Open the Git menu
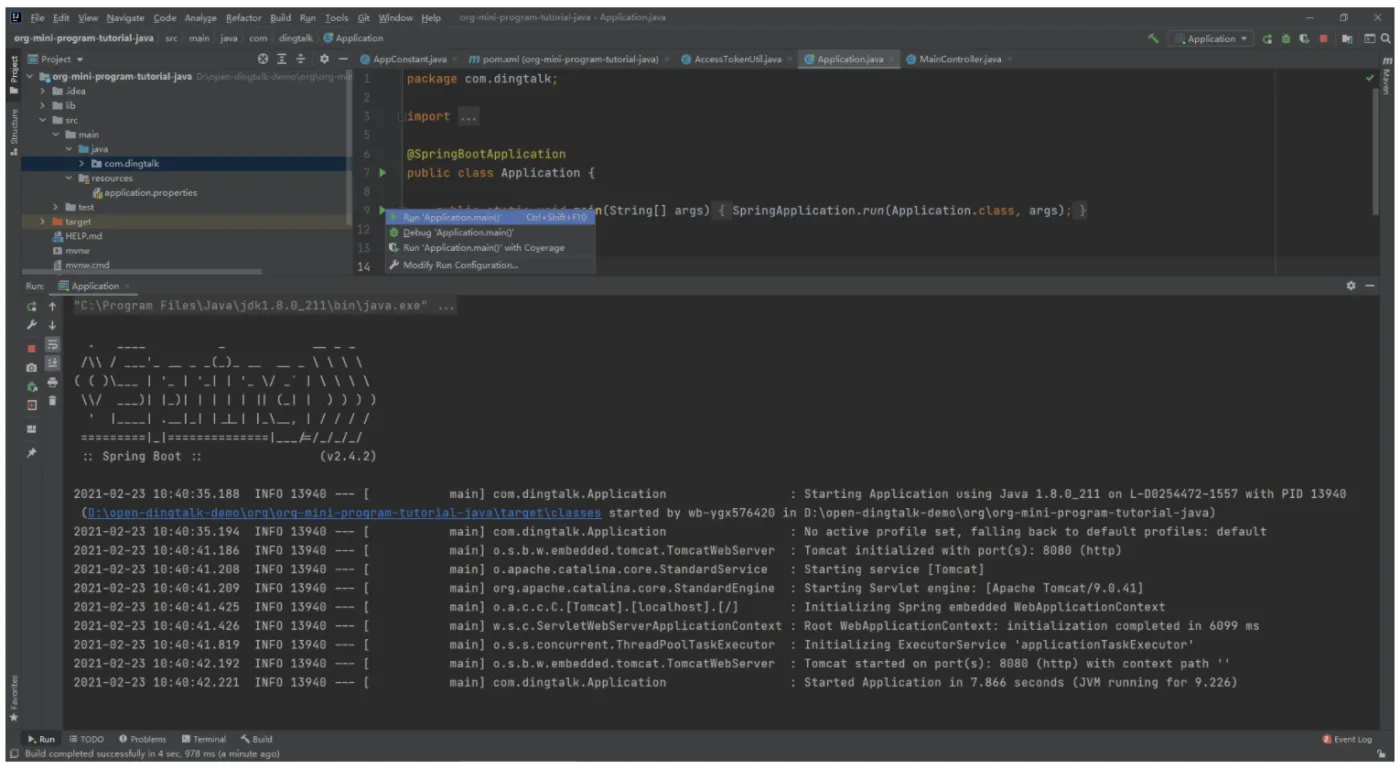This screenshot has width=1400, height=769. [x=363, y=18]
